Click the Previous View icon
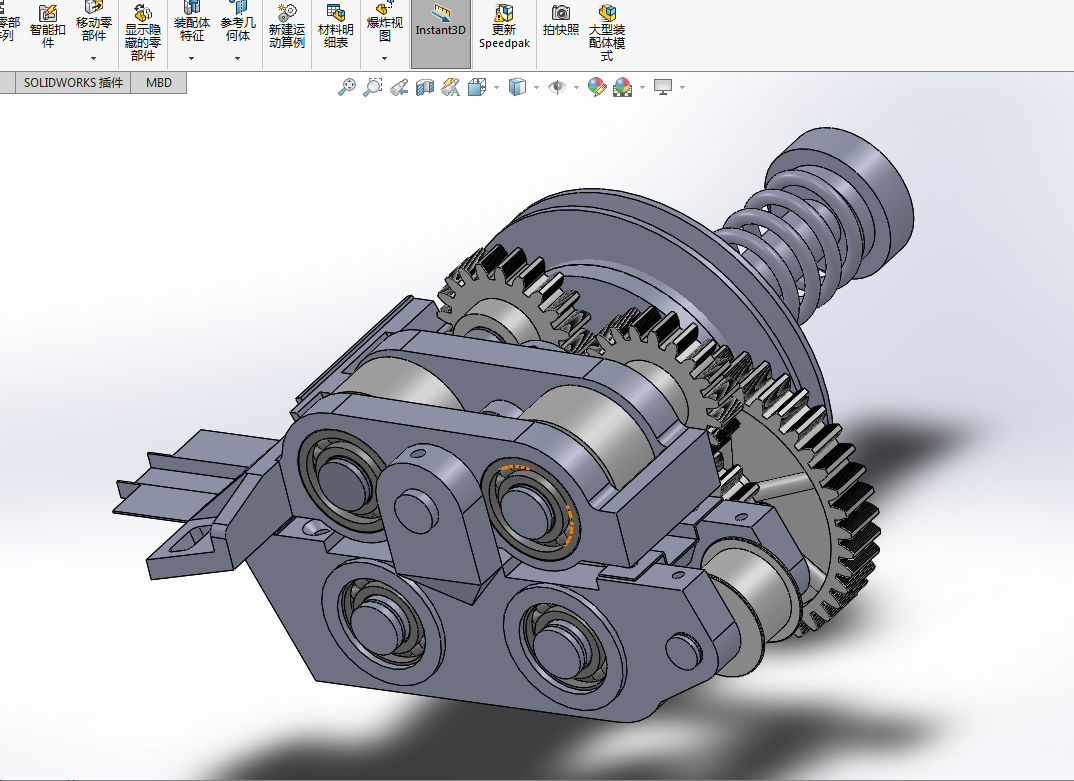This screenshot has height=781, width=1074. tap(399, 87)
